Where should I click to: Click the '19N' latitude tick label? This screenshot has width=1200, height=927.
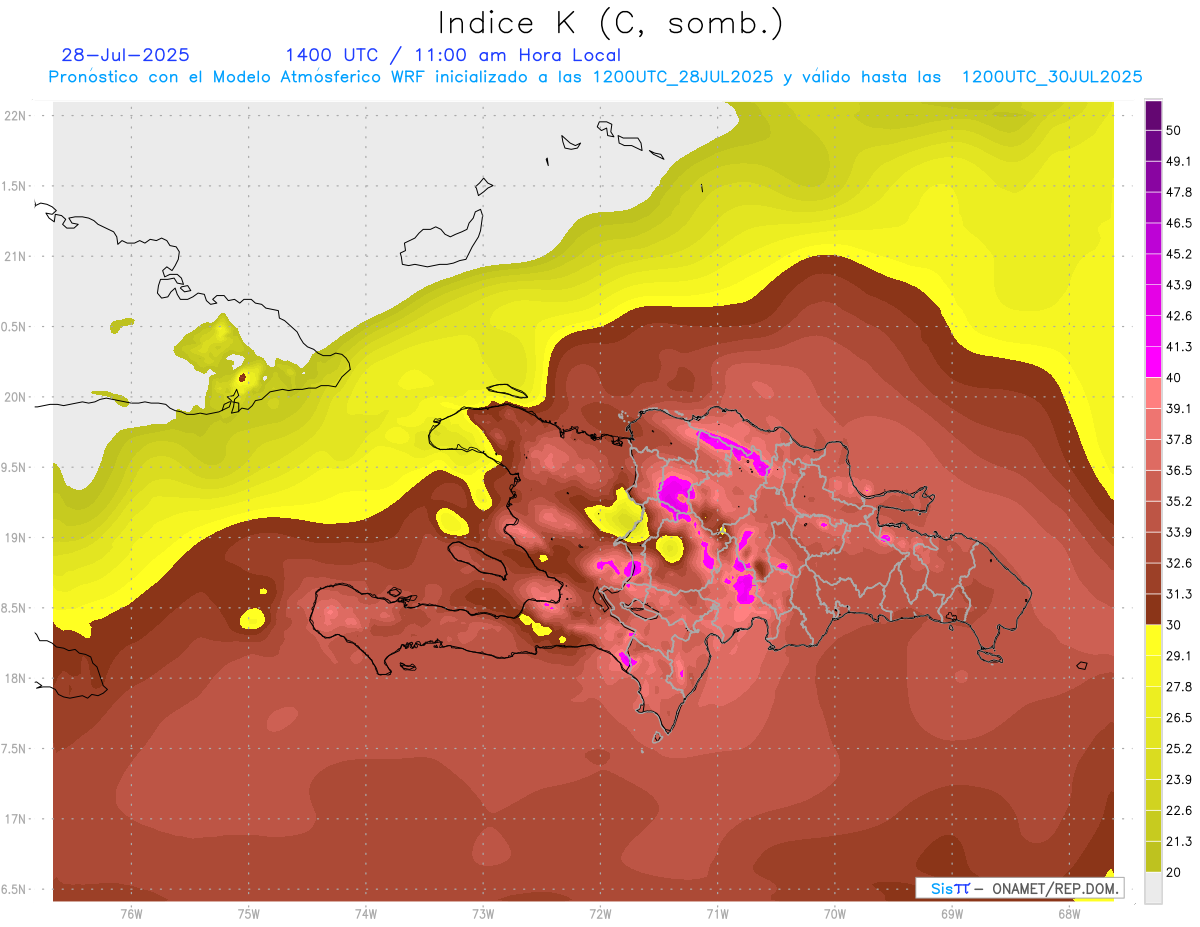16,537
